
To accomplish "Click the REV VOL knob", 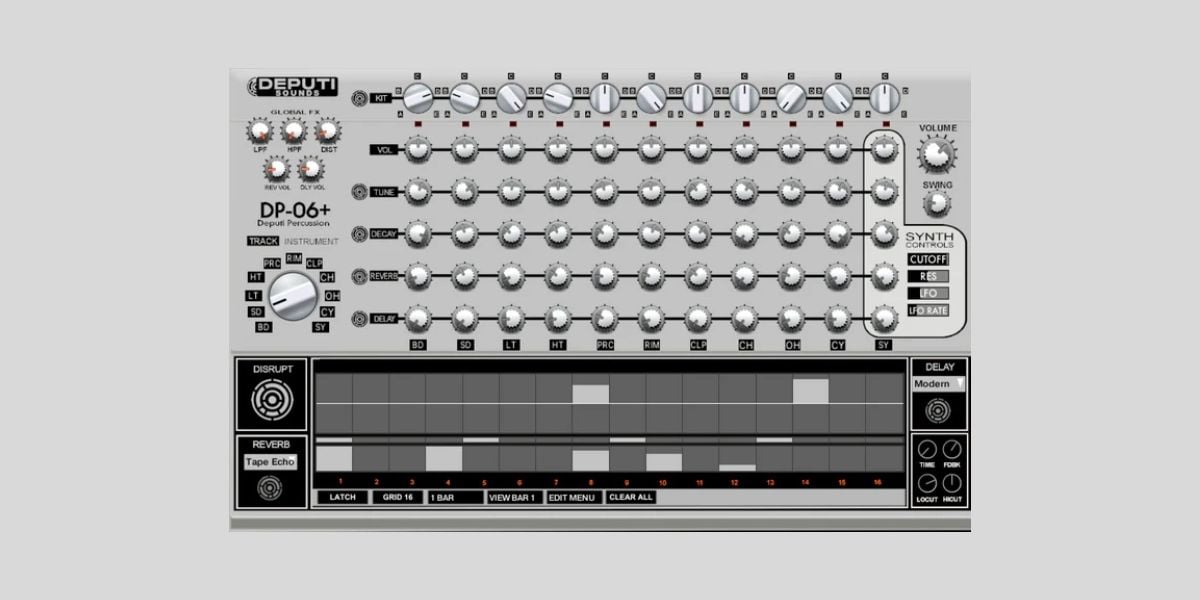I will [277, 169].
